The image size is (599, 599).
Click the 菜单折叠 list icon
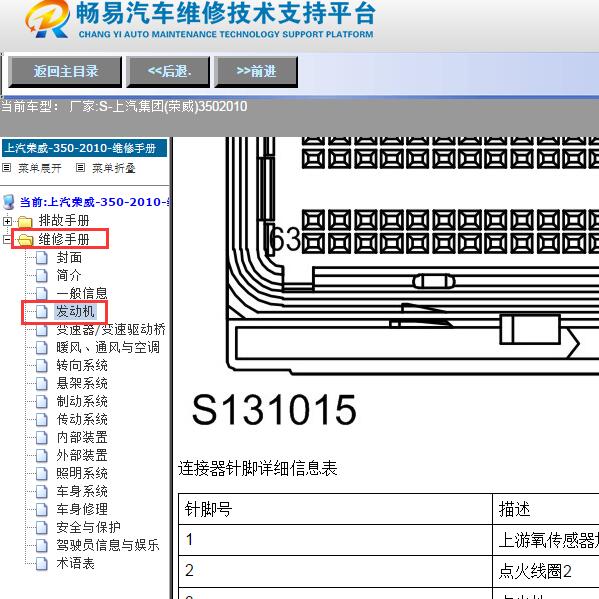coord(80,167)
